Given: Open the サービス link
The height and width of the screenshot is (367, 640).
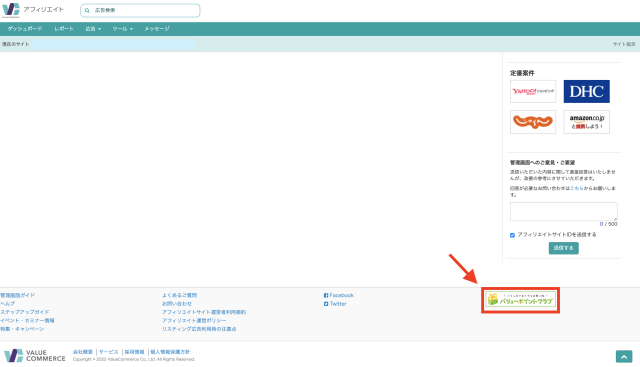Looking at the screenshot, I should [109, 352].
